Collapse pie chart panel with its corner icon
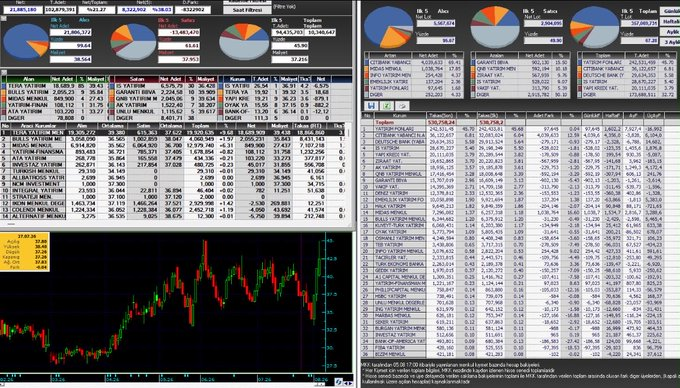 point(3,19)
